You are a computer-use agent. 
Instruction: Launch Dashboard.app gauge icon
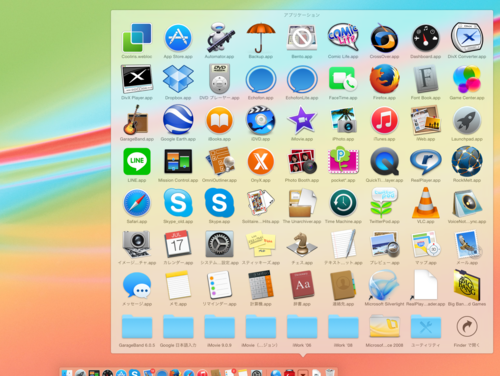(426, 38)
